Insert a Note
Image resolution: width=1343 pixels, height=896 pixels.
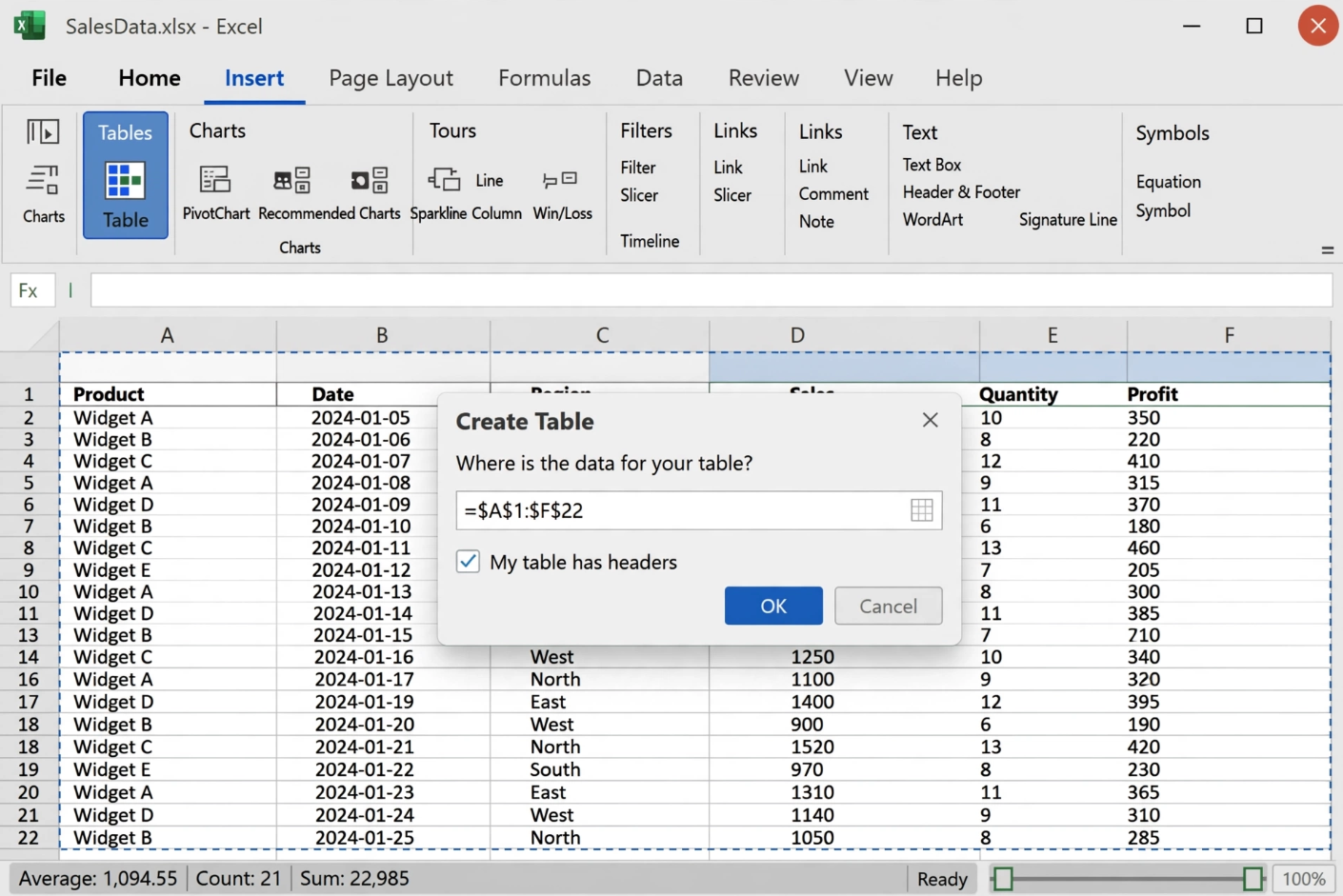[x=816, y=221]
